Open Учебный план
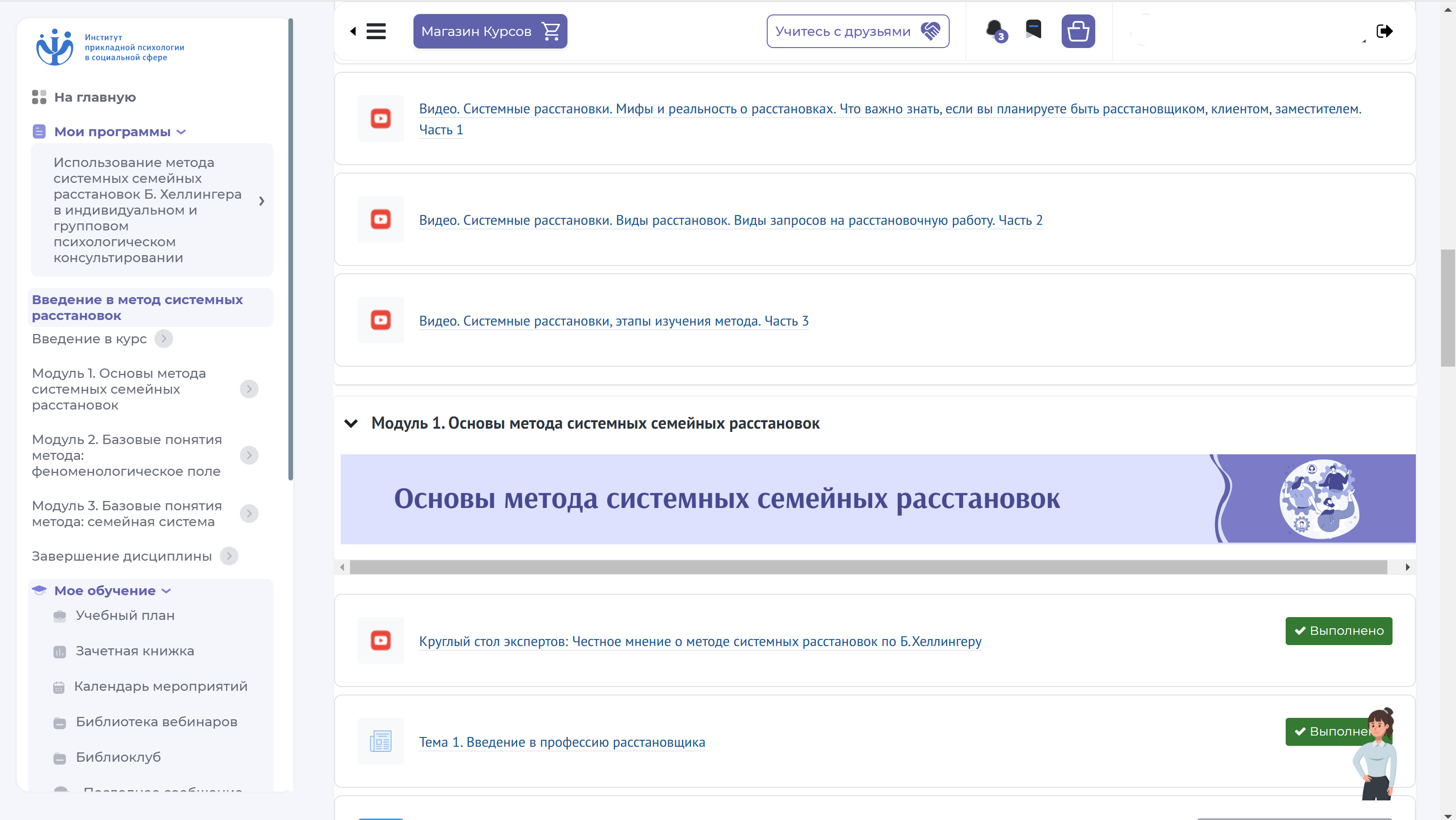 (125, 615)
